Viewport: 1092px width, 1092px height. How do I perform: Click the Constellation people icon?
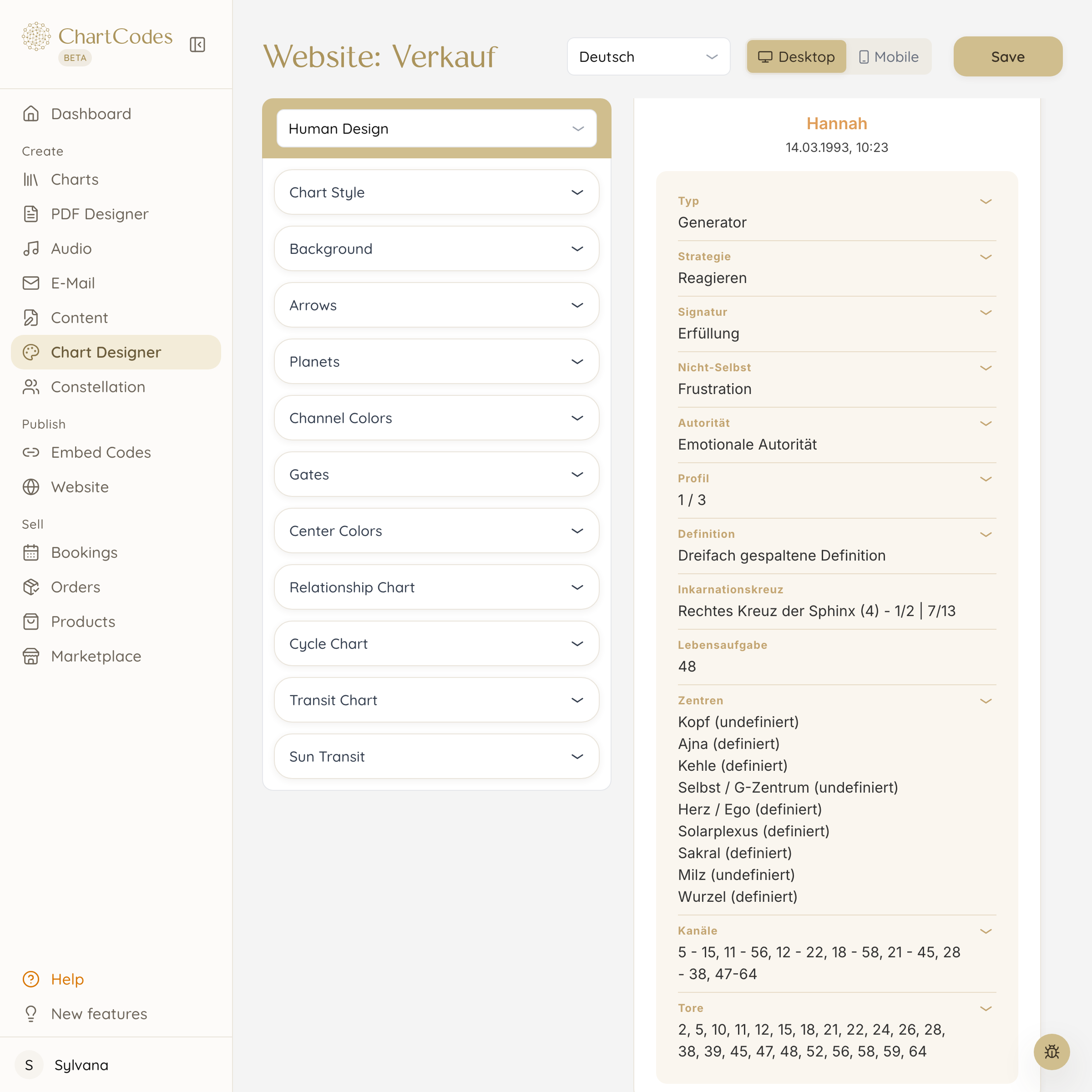coord(31,387)
